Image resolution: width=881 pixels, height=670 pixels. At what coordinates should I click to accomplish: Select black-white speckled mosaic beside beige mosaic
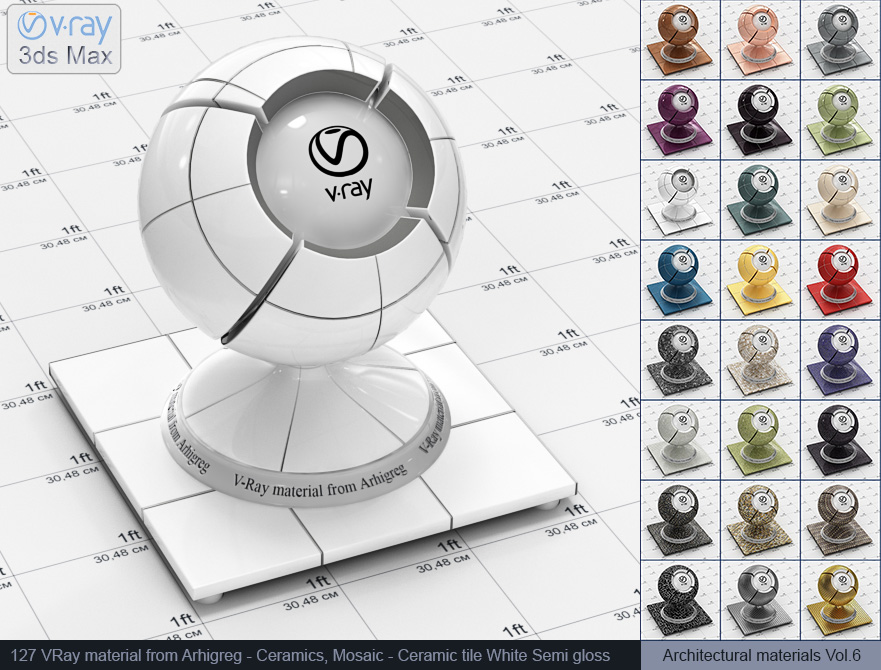coord(680,360)
